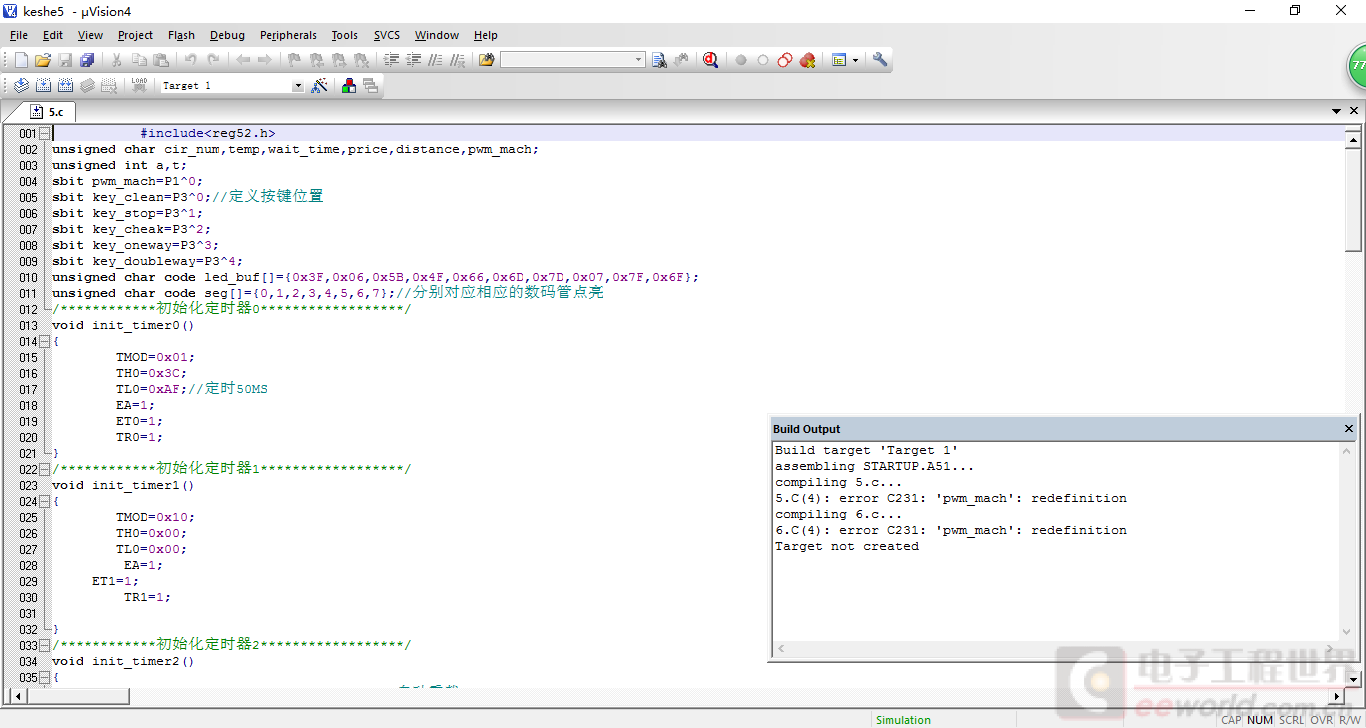Collapse the code fold at line 014
Screen dimensions: 1366x728
(x=45, y=341)
